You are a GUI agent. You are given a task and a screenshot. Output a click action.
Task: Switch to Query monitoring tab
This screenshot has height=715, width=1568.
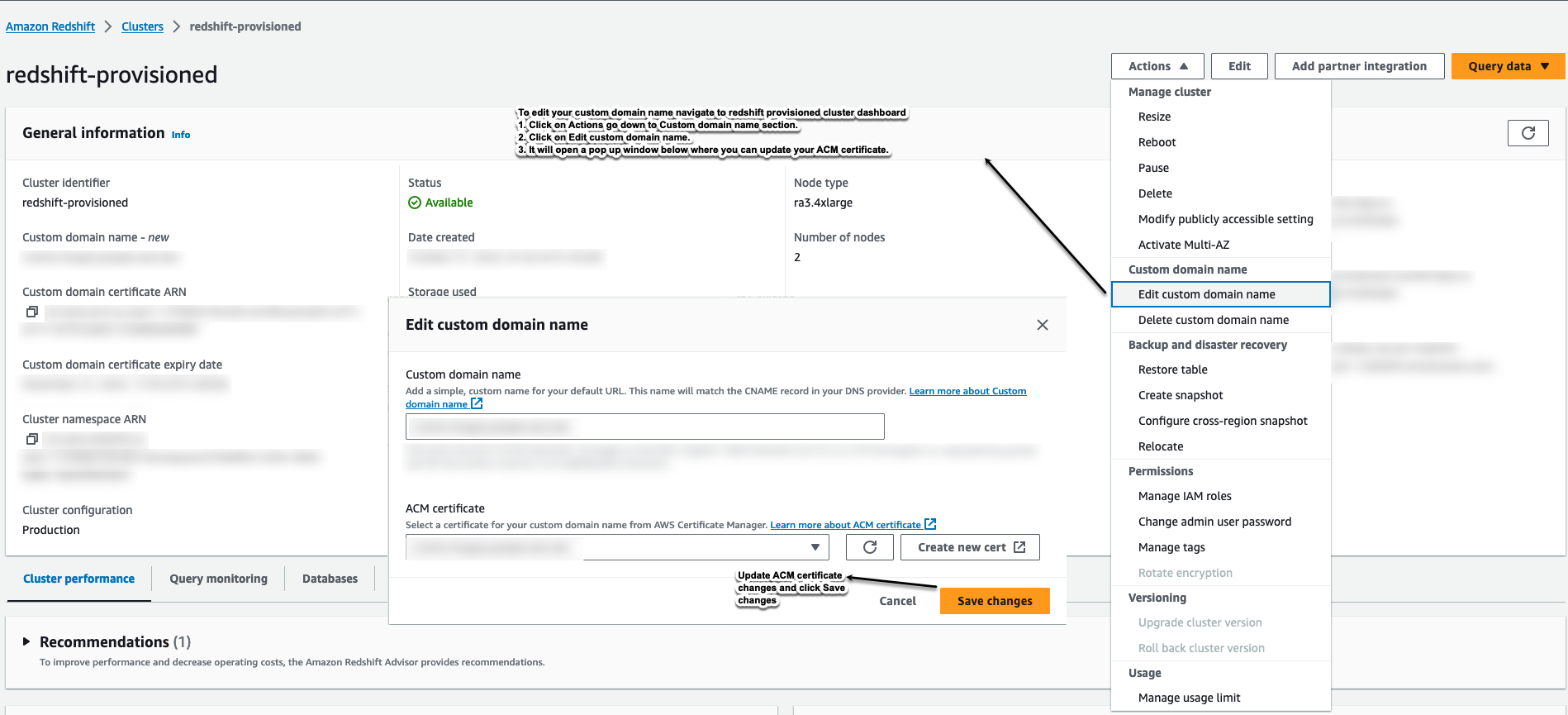point(218,579)
